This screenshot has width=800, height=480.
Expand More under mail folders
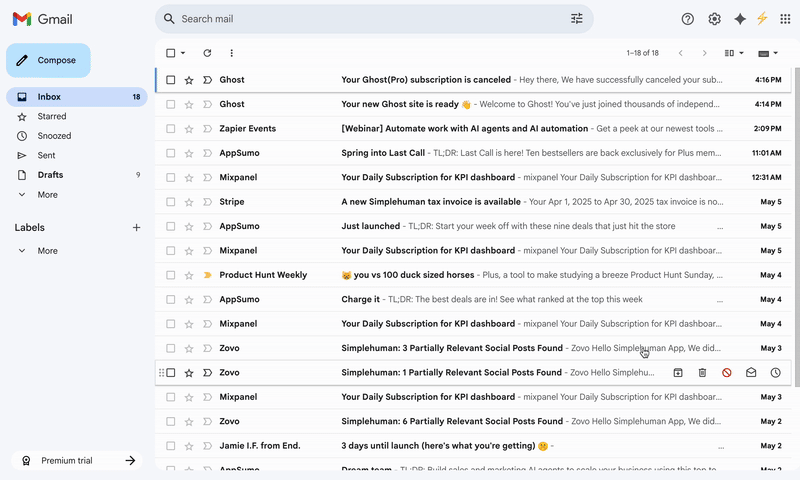47,195
